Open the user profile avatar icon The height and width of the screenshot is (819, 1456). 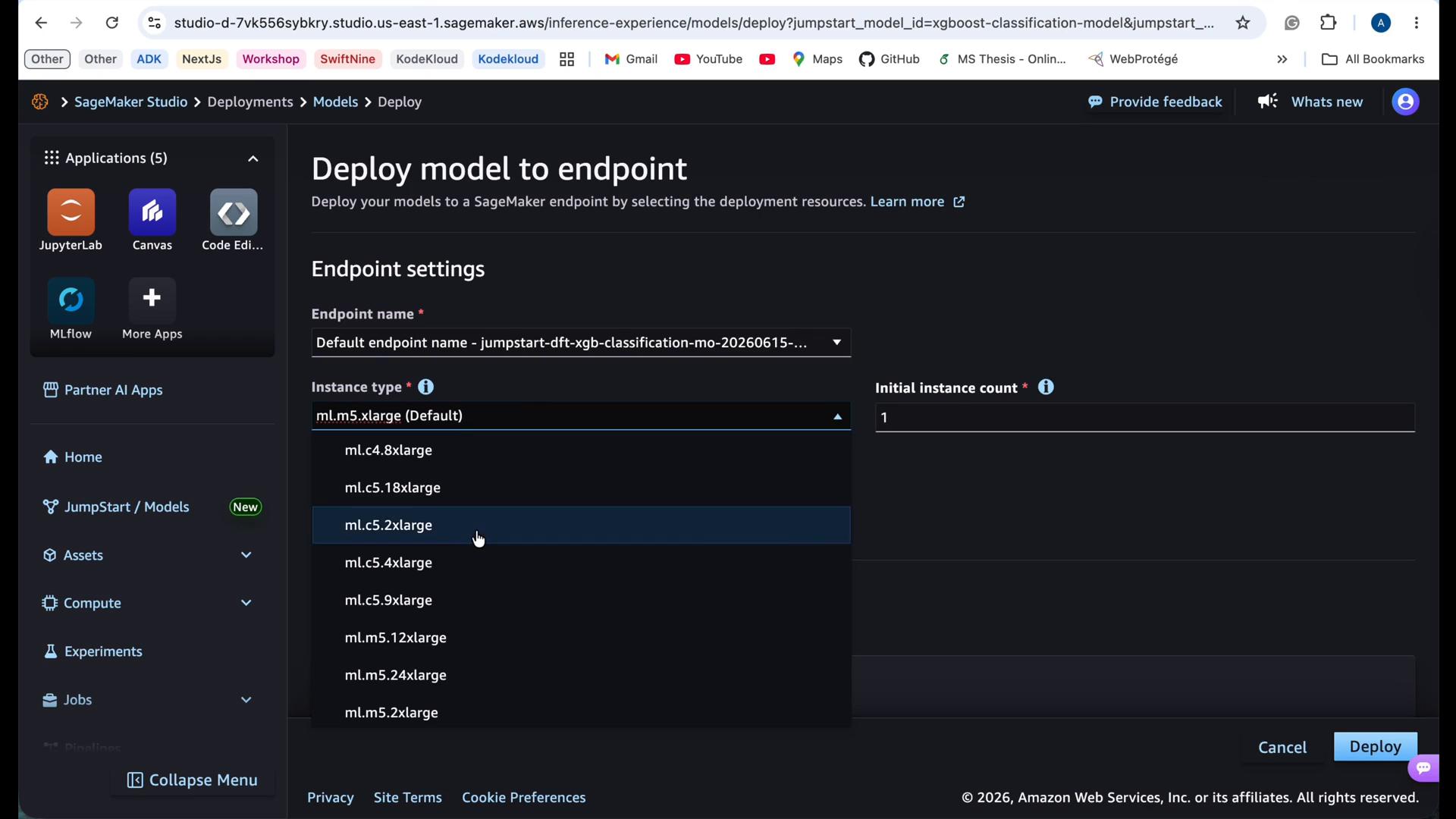point(1405,102)
